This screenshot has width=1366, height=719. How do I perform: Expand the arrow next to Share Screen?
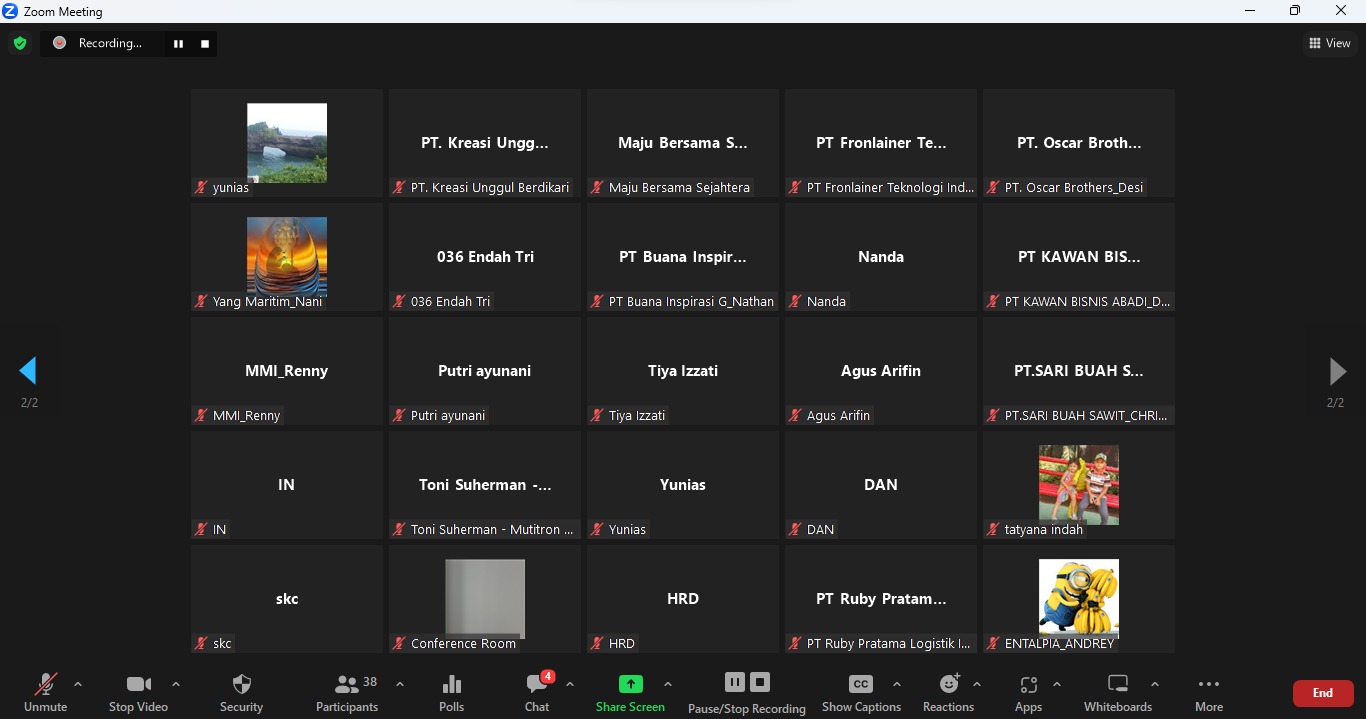pos(668,685)
